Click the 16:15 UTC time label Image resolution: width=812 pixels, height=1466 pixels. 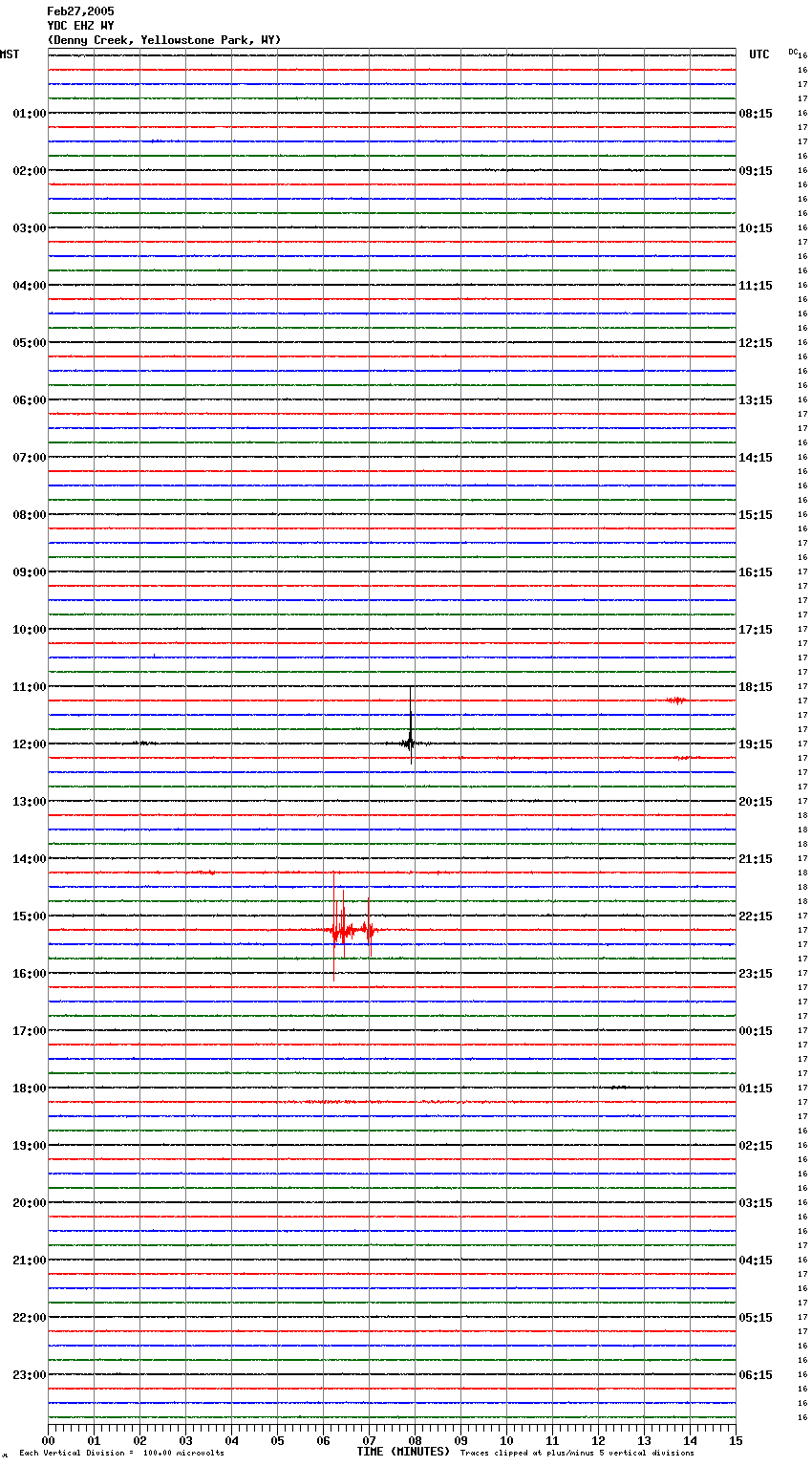pyautogui.click(x=756, y=572)
